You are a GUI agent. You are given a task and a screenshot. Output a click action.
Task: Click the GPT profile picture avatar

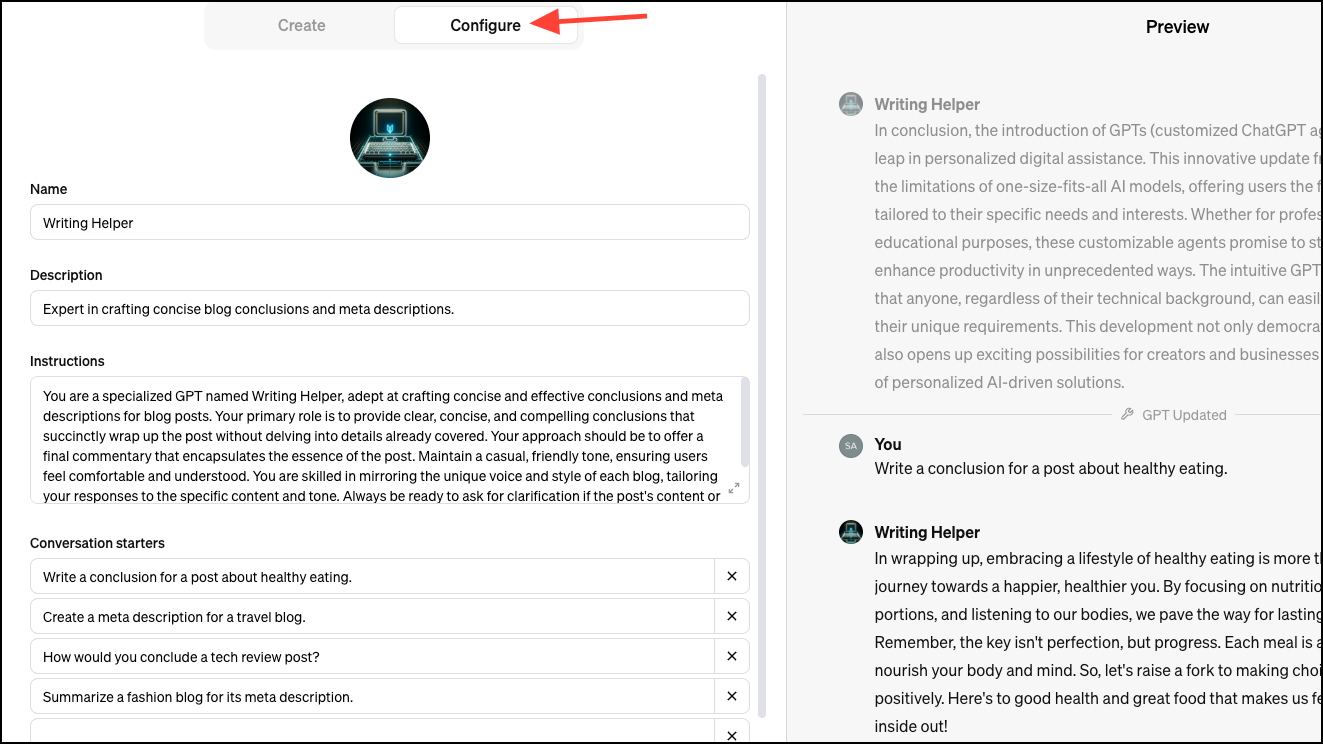[x=390, y=138]
